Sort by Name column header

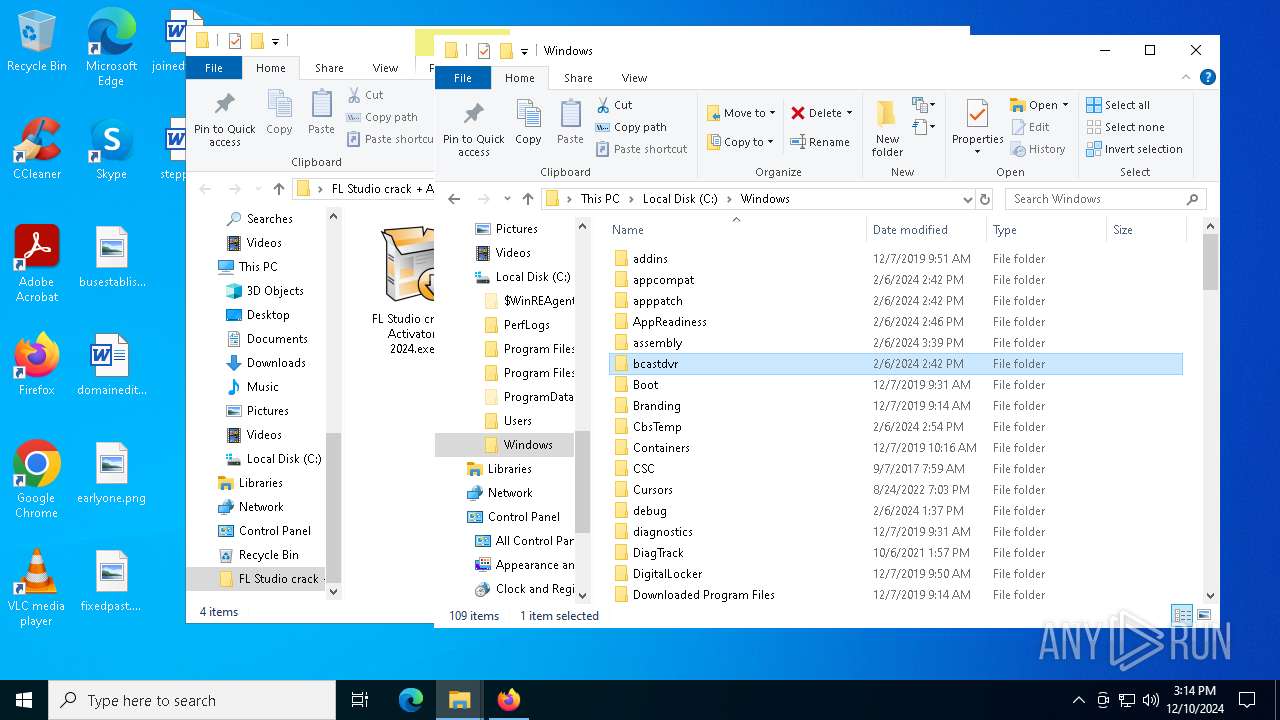[x=736, y=230]
